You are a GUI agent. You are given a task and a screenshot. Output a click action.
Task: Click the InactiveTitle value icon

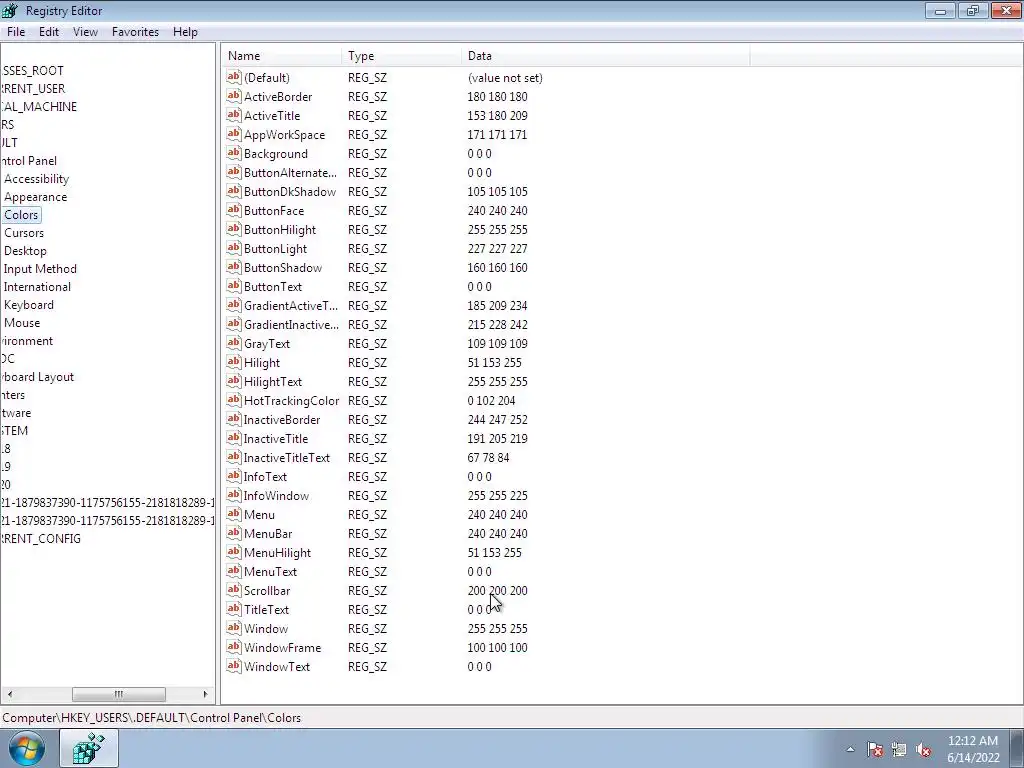234,437
